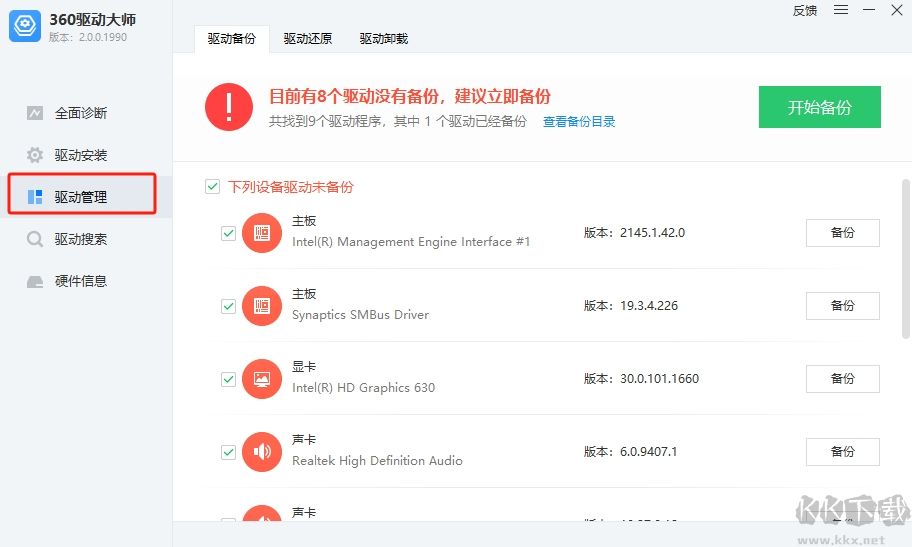Click the 版本: 2.0.0.1990 app version text
This screenshot has height=547, width=912.
point(88,37)
